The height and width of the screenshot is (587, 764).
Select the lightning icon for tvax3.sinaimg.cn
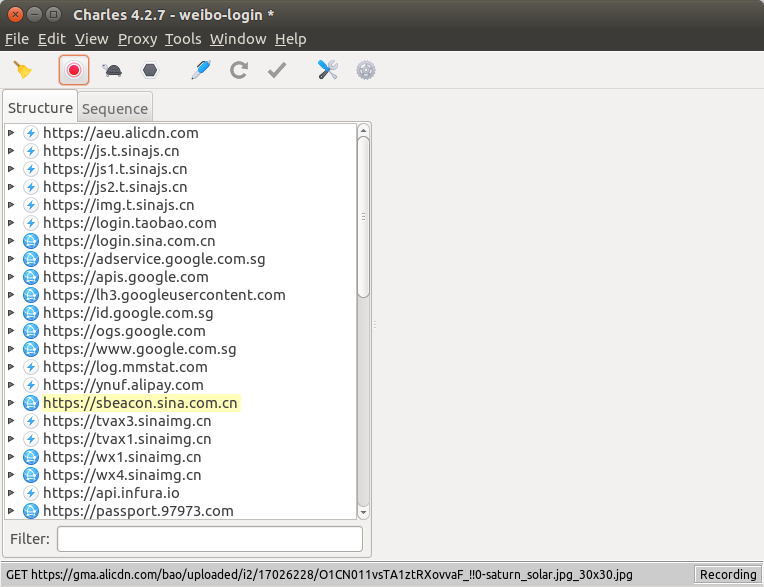pos(31,421)
